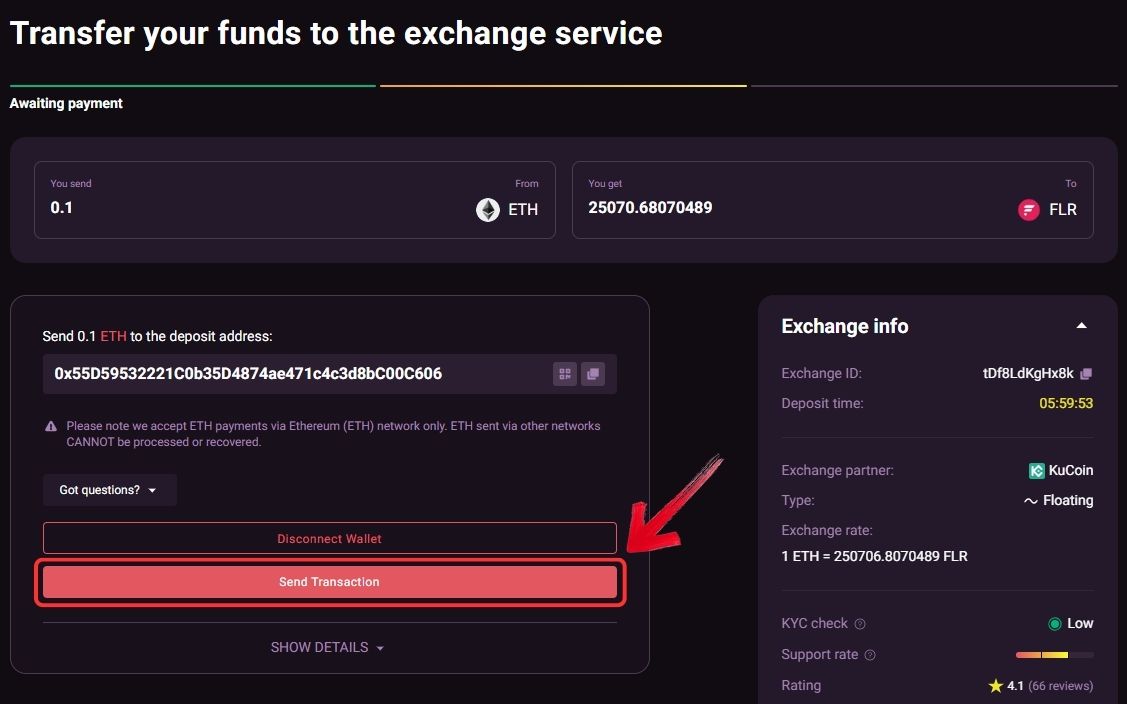The height and width of the screenshot is (704, 1127).
Task: Click the Support rate indicator bar
Action: click(x=1054, y=655)
